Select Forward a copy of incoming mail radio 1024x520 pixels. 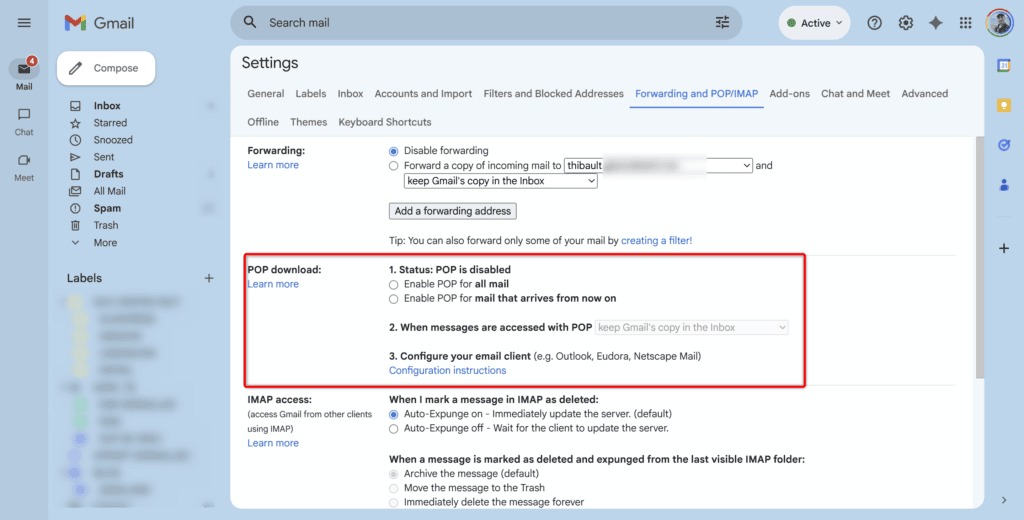point(393,166)
